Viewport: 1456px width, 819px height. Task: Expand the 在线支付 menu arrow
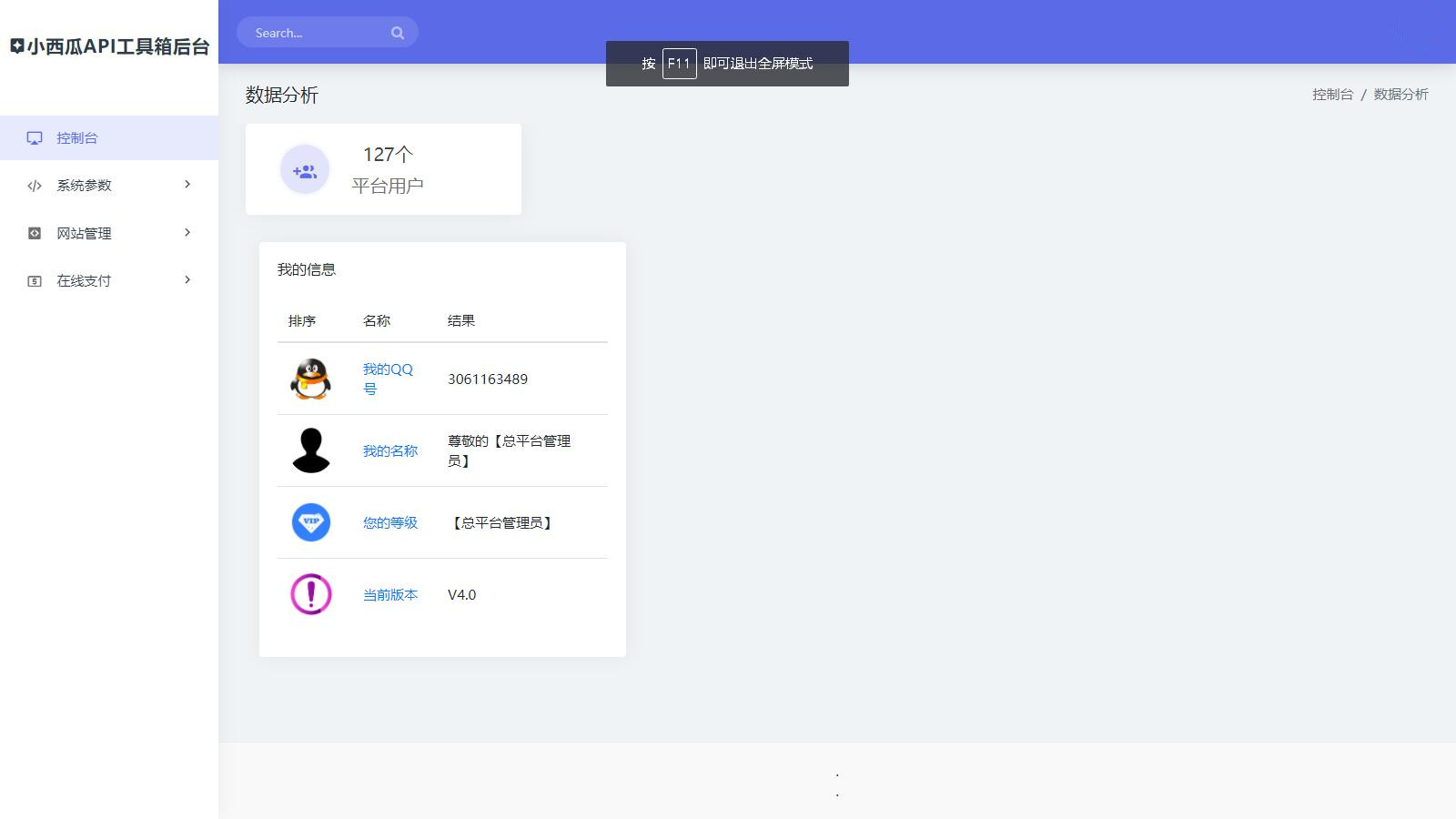pyautogui.click(x=187, y=280)
